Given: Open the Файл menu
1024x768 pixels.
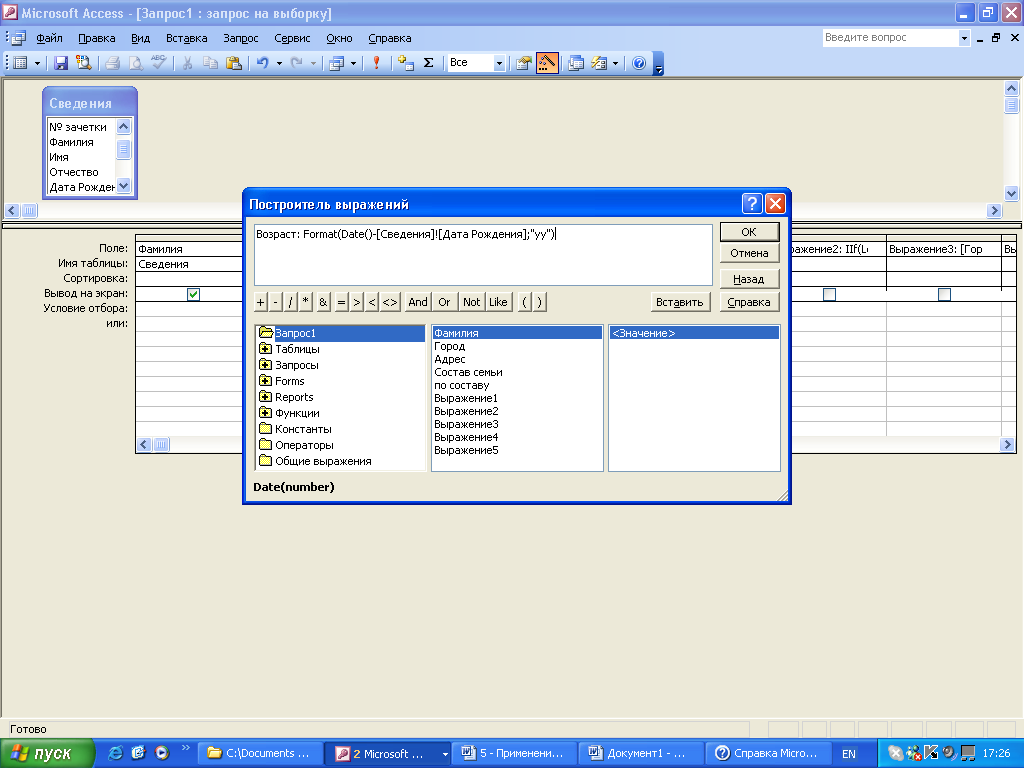Looking at the screenshot, I should click(x=49, y=38).
